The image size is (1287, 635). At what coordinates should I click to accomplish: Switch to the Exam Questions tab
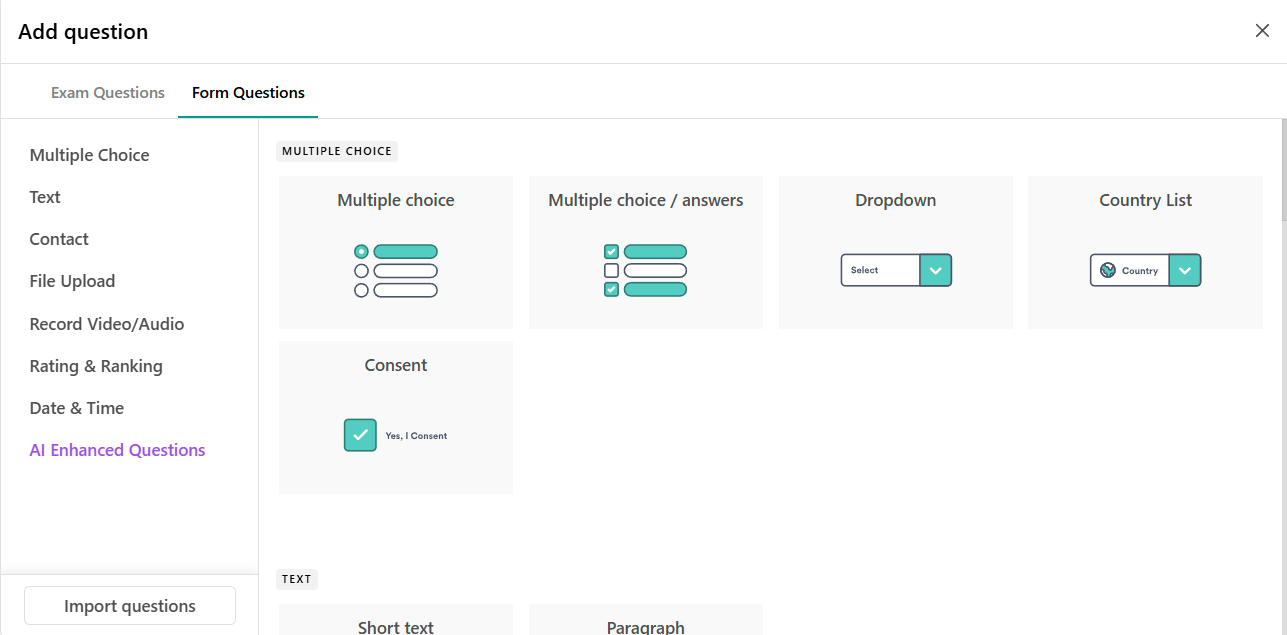(108, 92)
